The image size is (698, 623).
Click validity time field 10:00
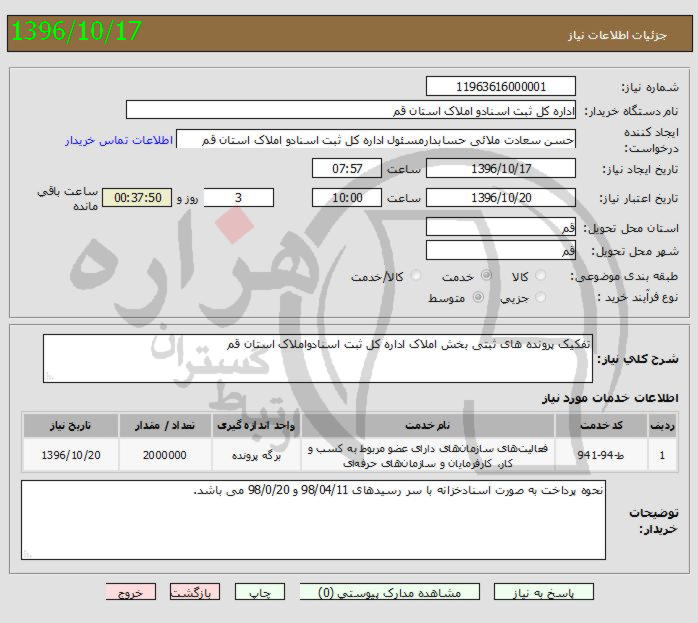347,198
